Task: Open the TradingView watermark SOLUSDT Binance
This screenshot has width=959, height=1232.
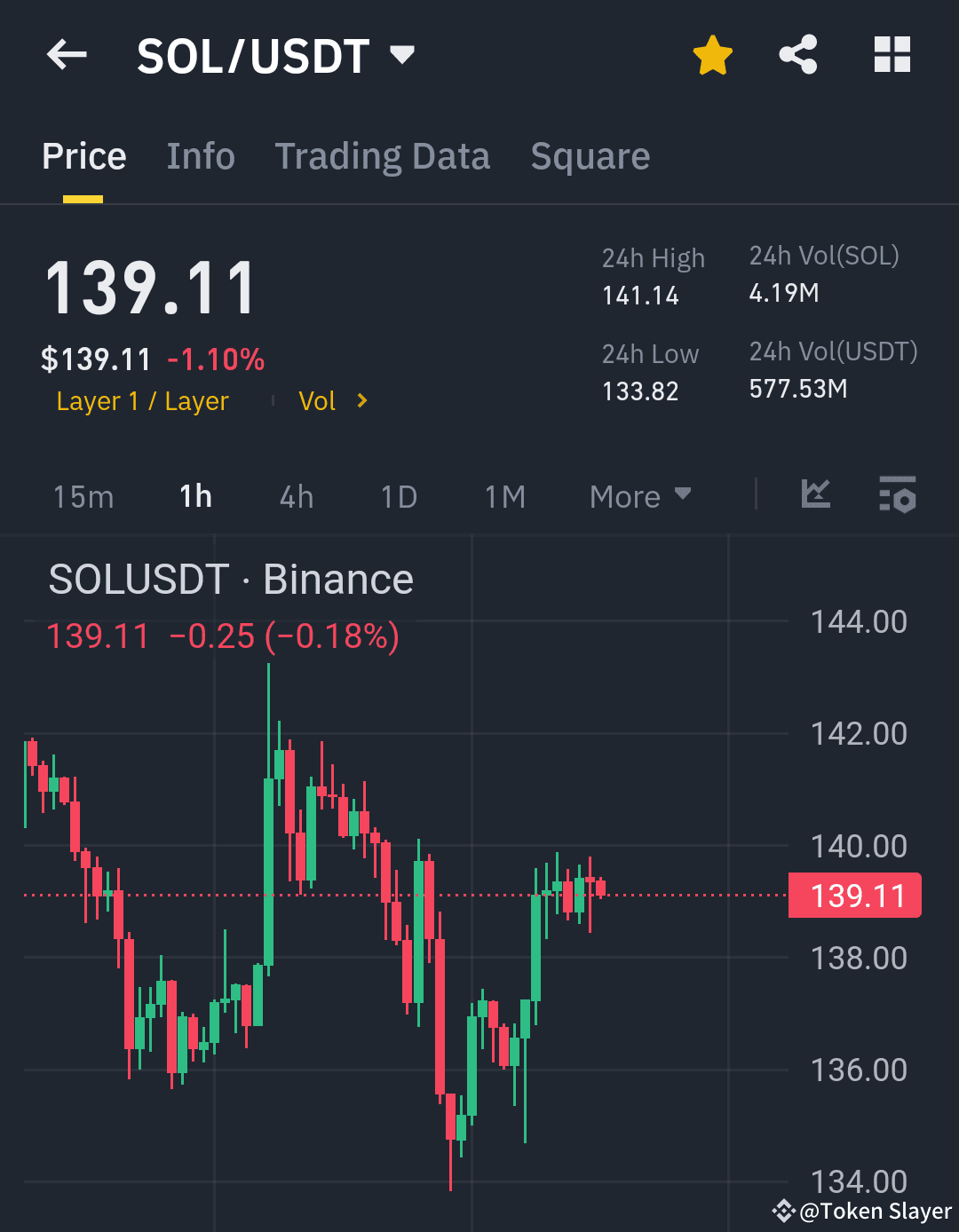Action: [x=231, y=578]
